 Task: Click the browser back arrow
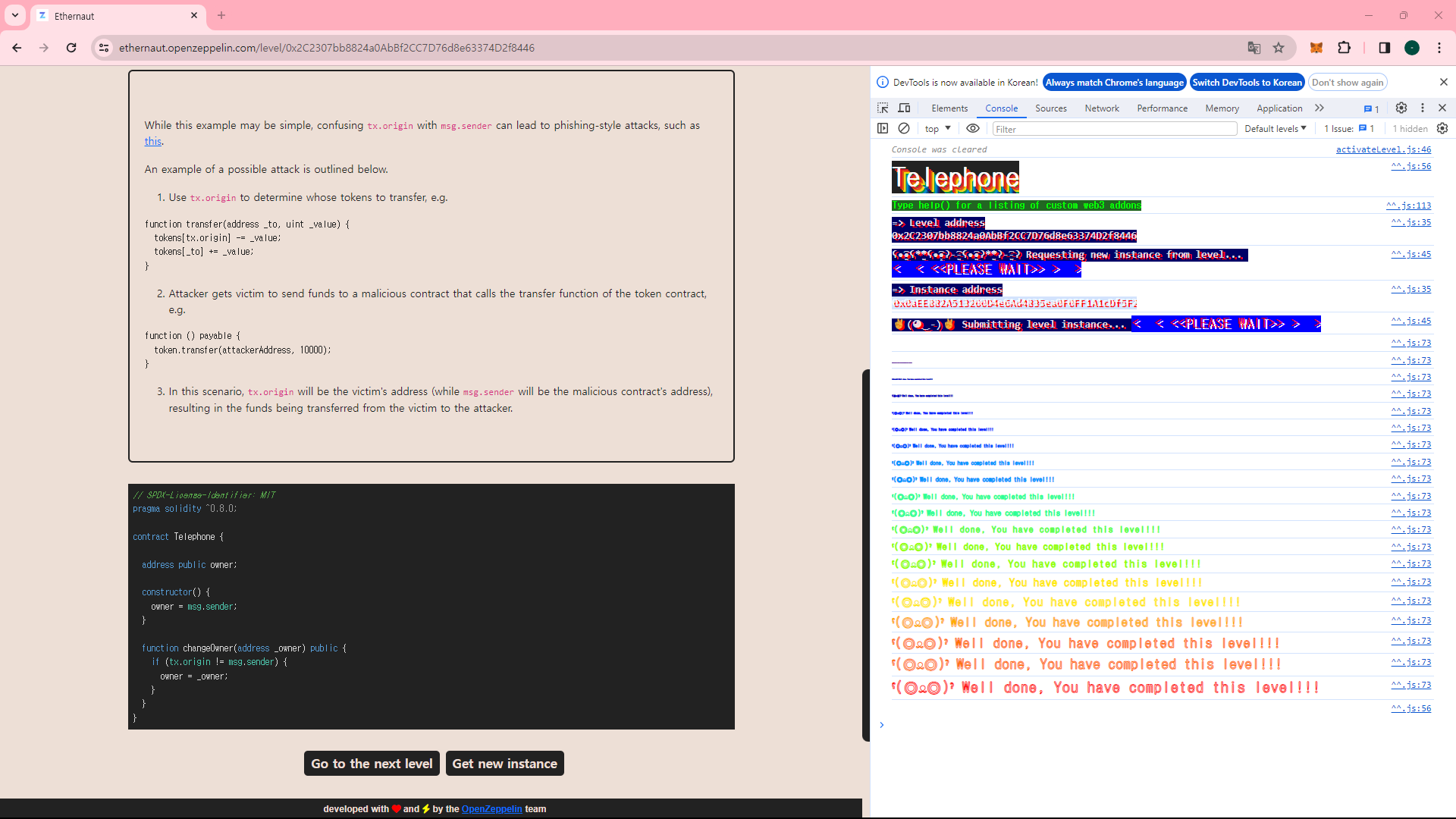(17, 48)
